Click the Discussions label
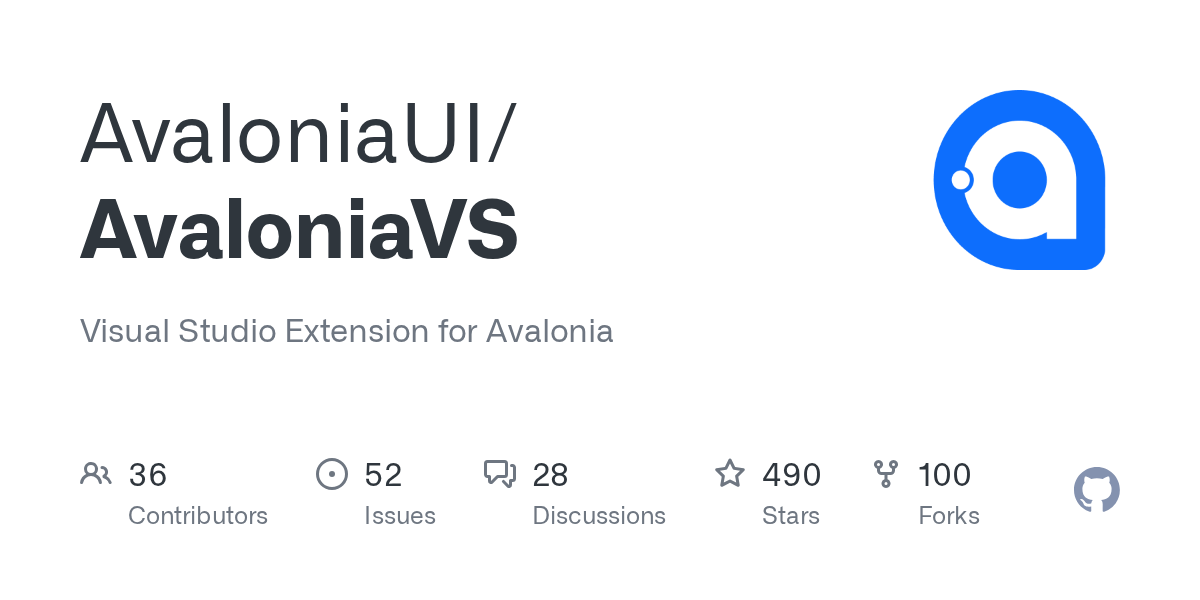Image resolution: width=1200 pixels, height=600 pixels. tap(599, 516)
